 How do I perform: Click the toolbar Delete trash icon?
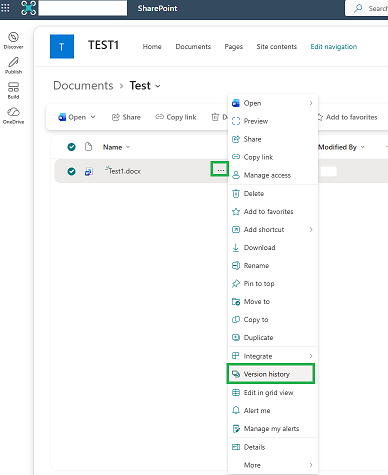[215, 117]
